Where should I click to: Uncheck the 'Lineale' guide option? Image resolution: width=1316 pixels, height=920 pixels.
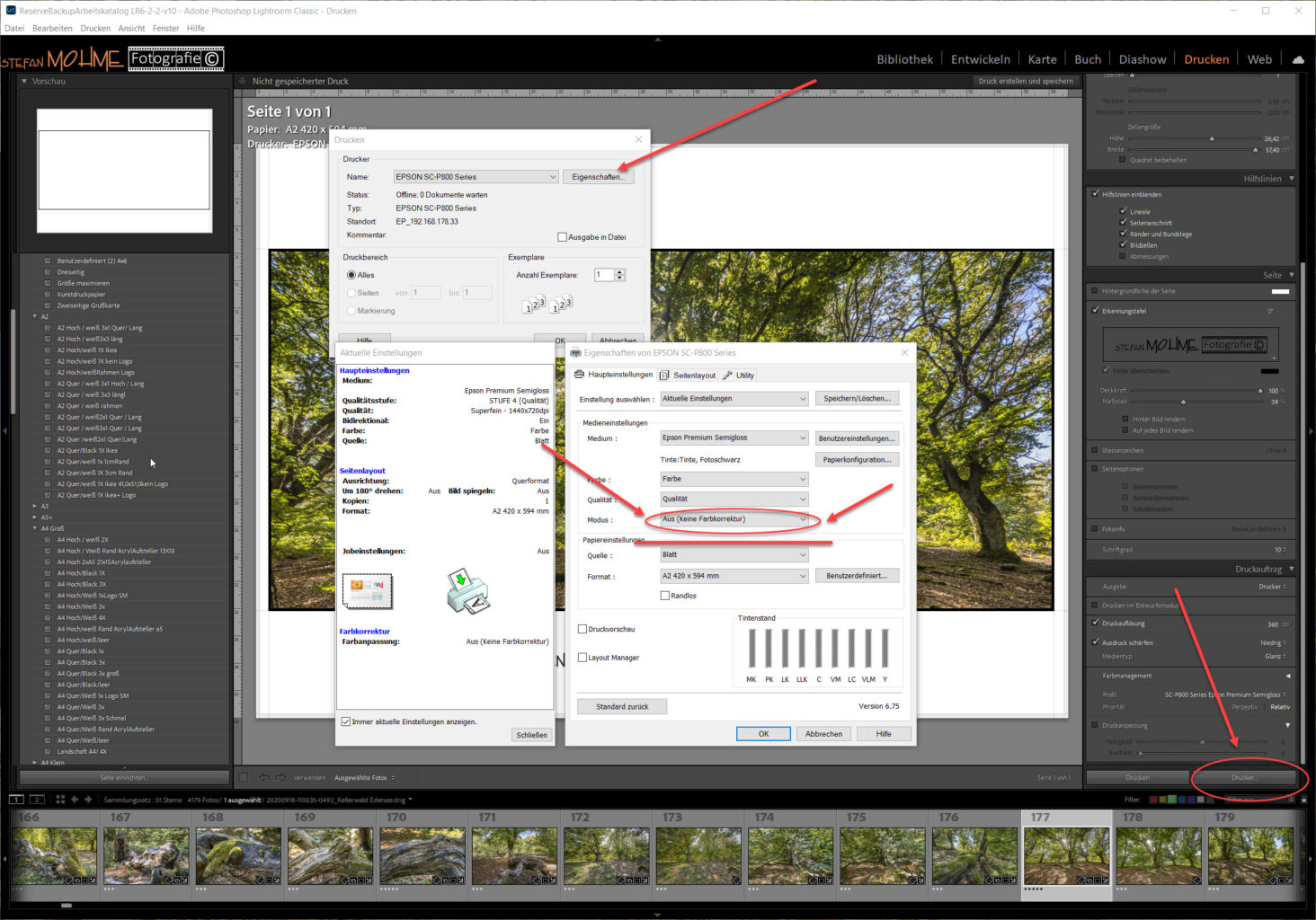(1124, 211)
